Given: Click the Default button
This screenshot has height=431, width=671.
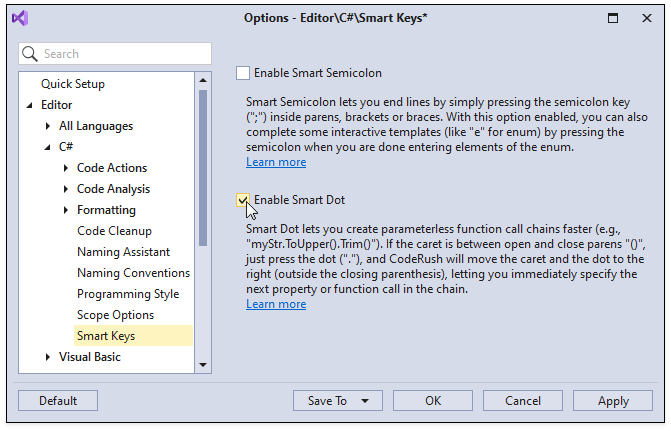Looking at the screenshot, I should pos(58,401).
